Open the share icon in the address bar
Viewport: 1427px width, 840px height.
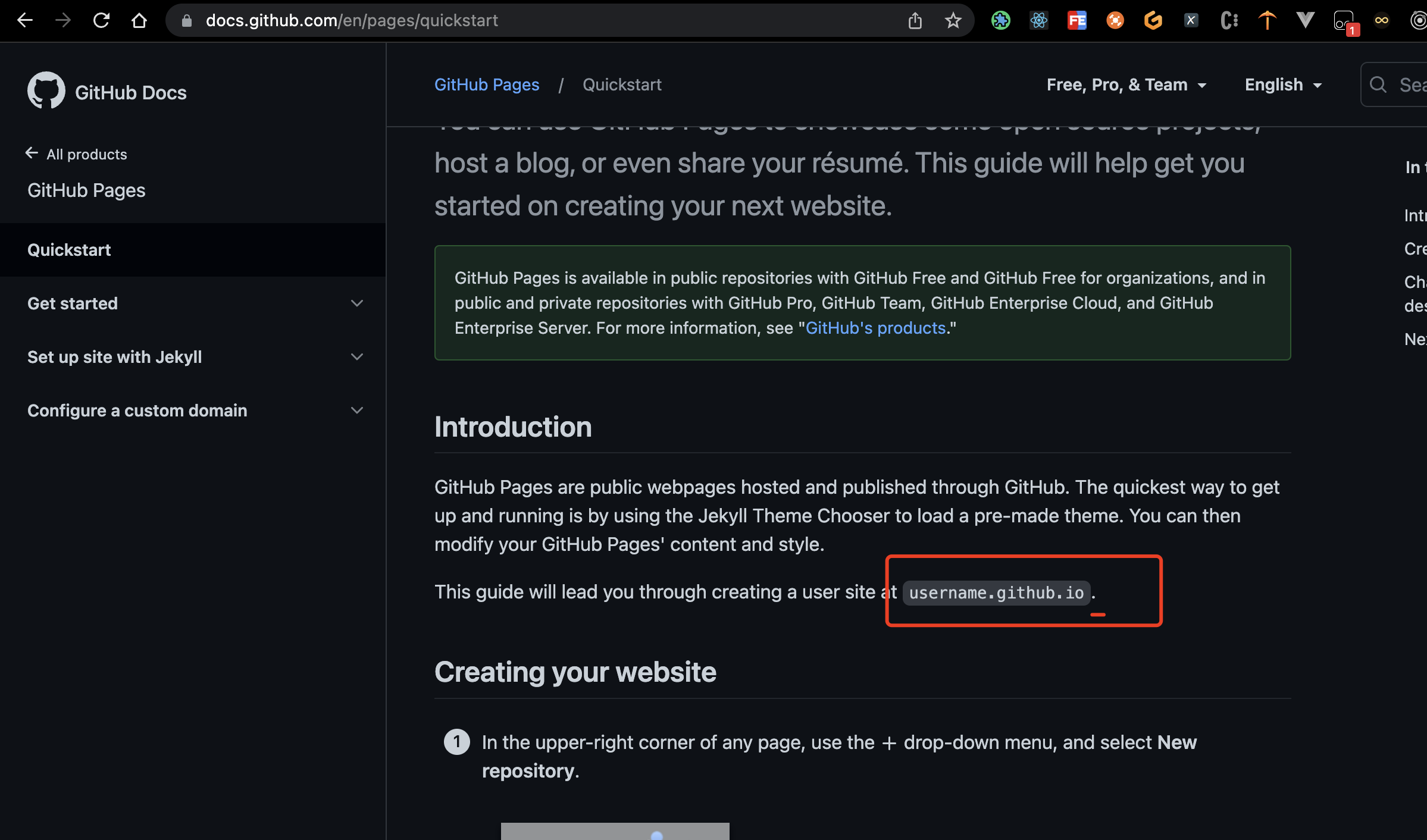click(x=915, y=20)
